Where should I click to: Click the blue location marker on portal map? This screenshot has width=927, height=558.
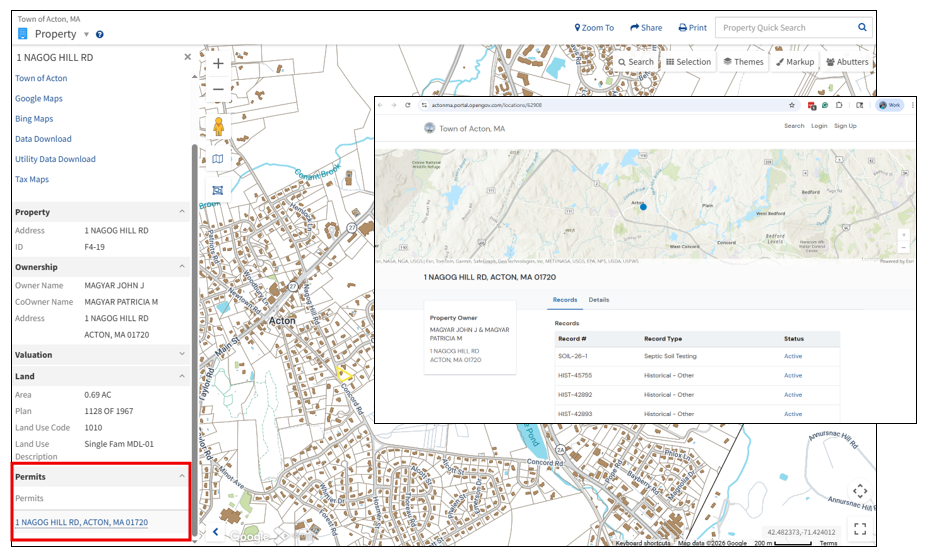coord(643,207)
